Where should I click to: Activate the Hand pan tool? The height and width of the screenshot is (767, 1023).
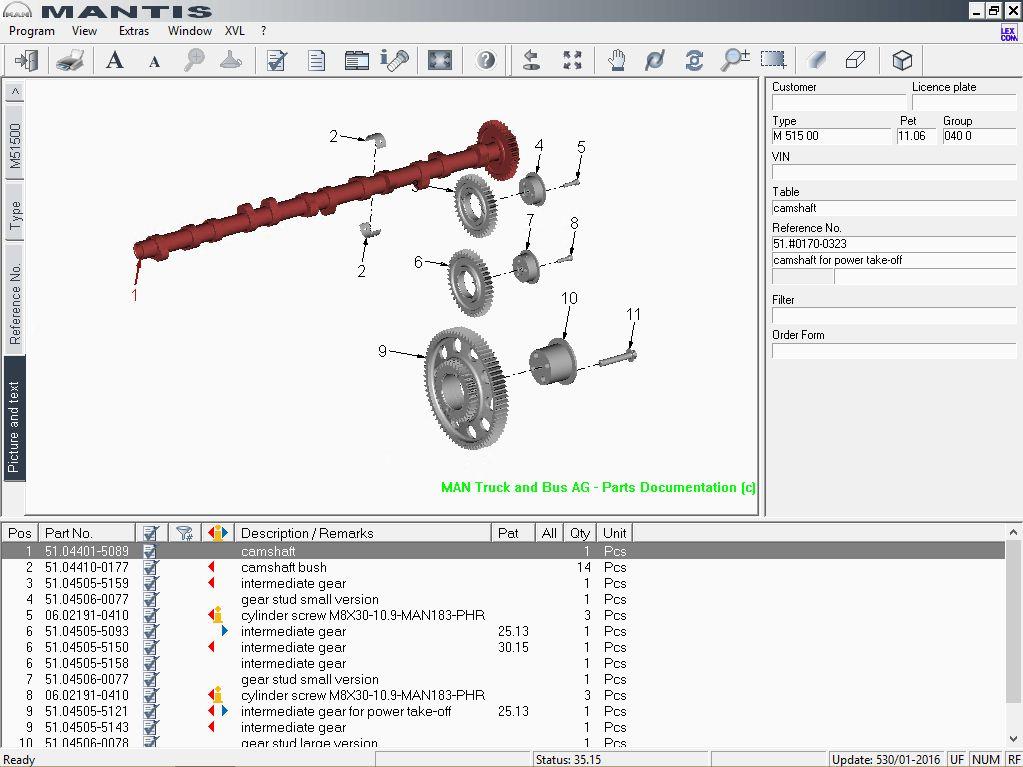pyautogui.click(x=616, y=60)
